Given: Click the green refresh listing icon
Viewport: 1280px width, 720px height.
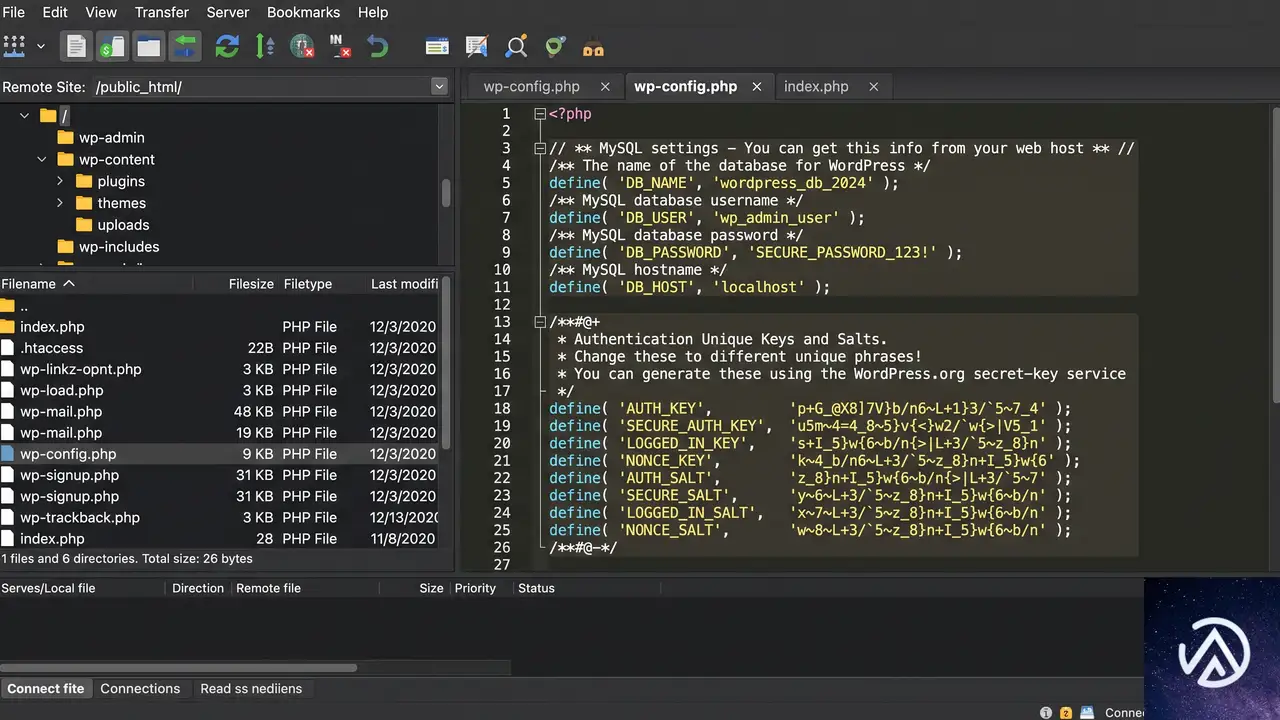Looking at the screenshot, I should [227, 46].
